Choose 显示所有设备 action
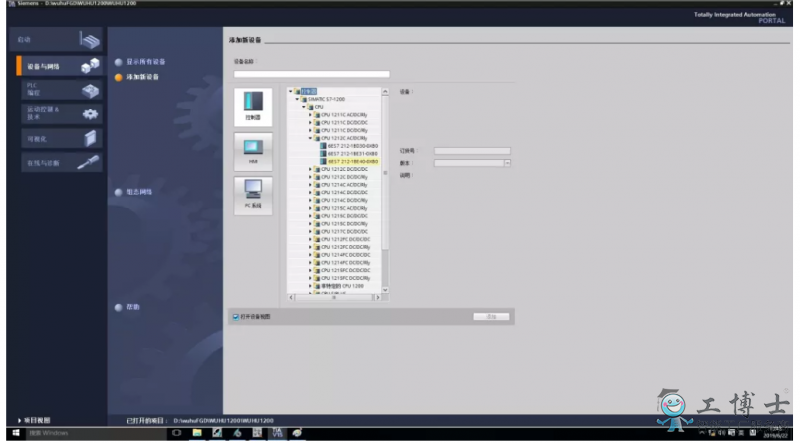Viewport: 800px width, 443px height. pos(145,62)
